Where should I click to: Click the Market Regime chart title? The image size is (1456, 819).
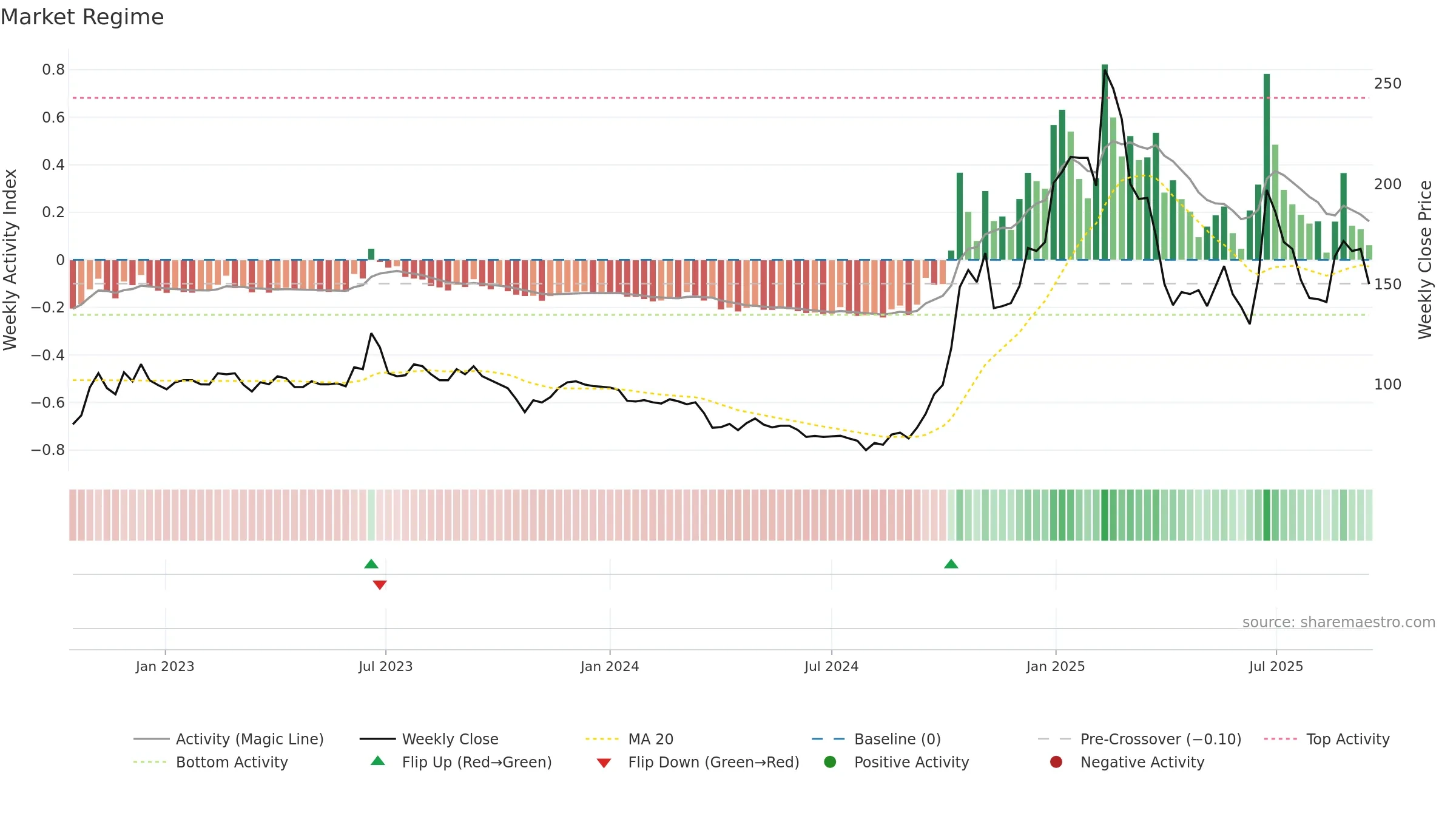(x=82, y=17)
